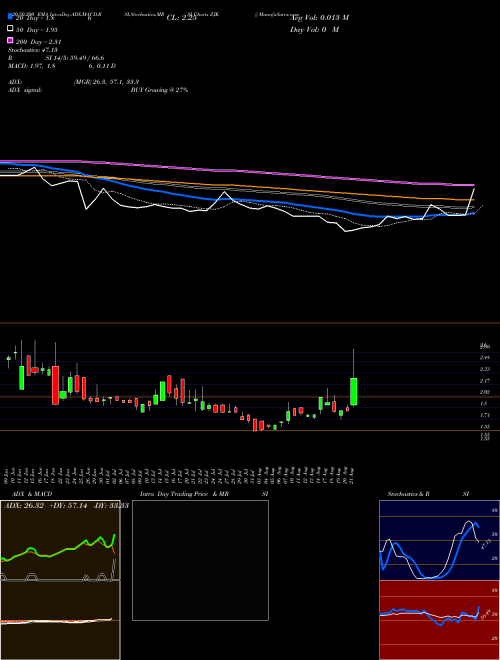Click the tall green candlestick on last date
The height and width of the screenshot is (660, 500).
tap(354, 391)
